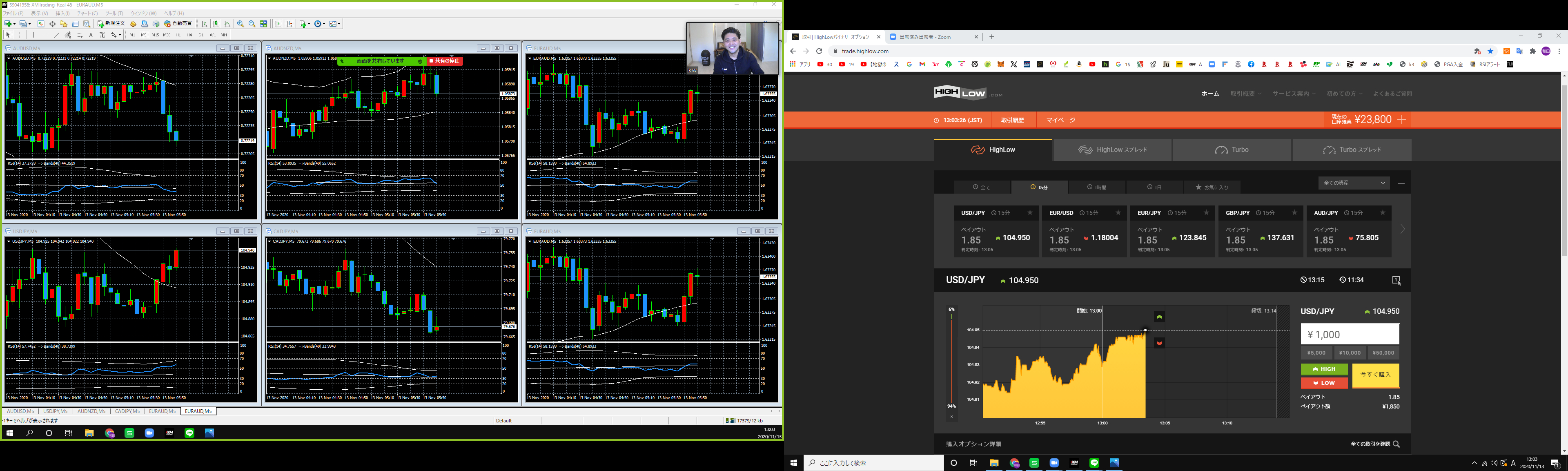Switch to candlestick chart display in MetaTrader
This screenshot has width=1568, height=471.
(216, 24)
